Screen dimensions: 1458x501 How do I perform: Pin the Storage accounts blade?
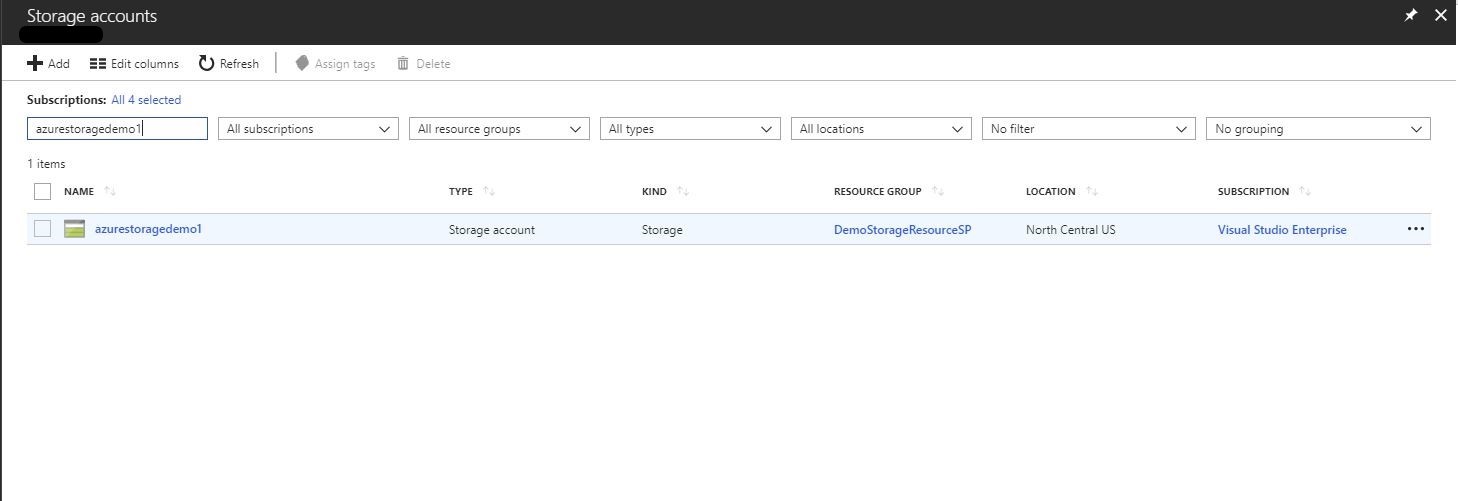pos(1411,16)
